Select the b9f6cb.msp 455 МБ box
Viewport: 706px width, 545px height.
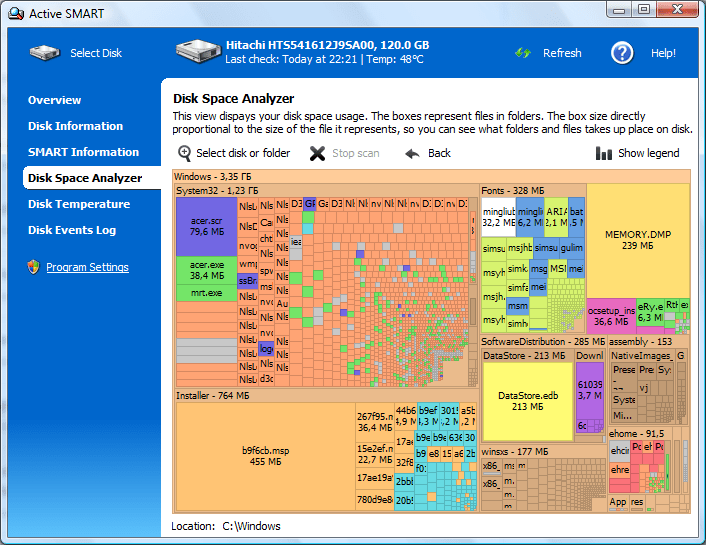[x=266, y=456]
